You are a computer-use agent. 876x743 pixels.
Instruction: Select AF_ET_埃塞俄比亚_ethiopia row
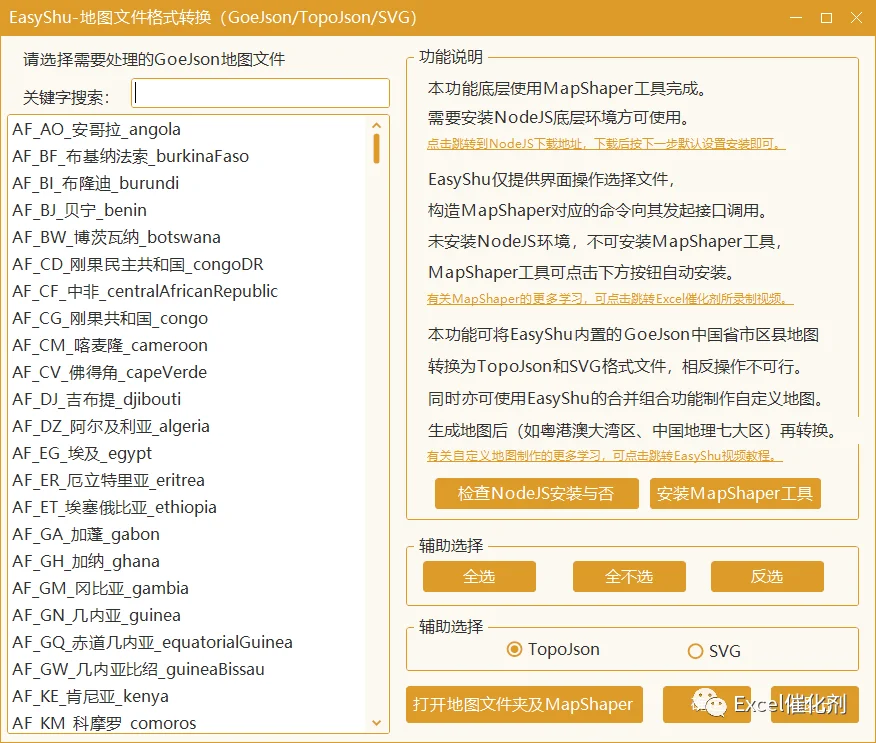(189, 507)
